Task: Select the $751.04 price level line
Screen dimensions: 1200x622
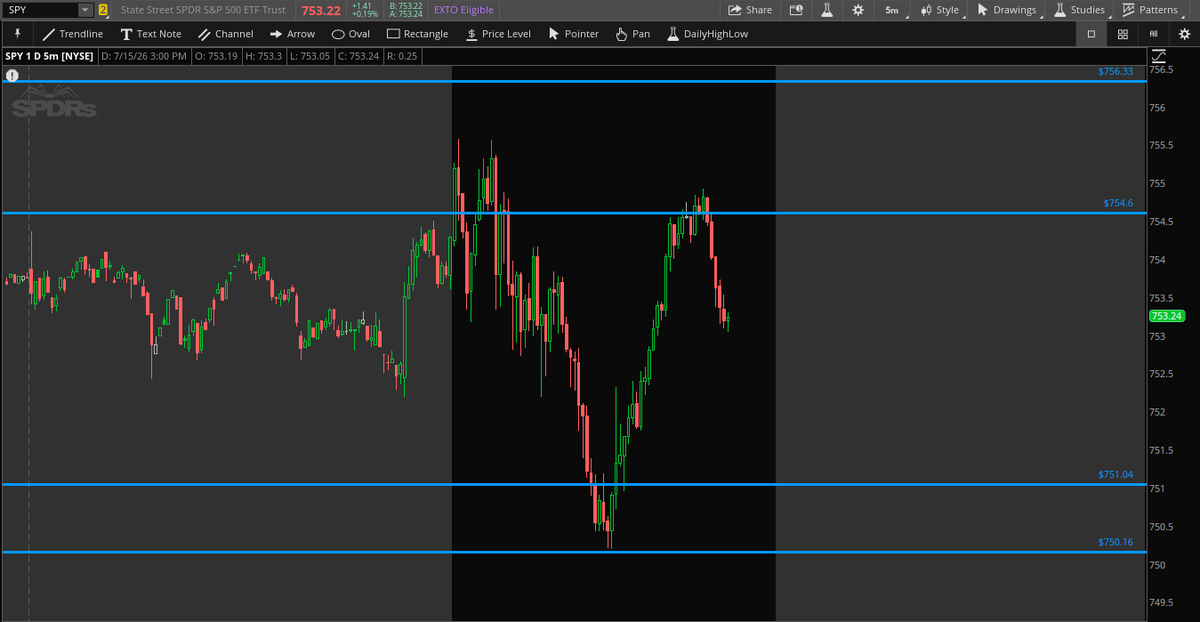Action: [x=573, y=484]
